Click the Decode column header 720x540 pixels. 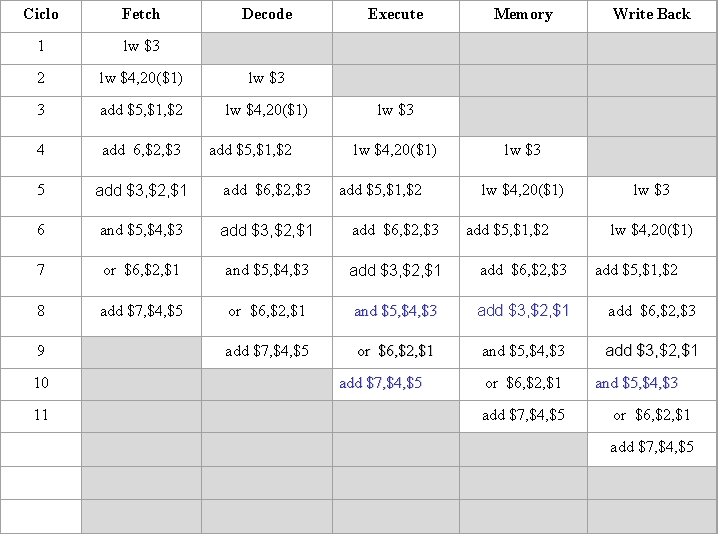[x=267, y=15]
